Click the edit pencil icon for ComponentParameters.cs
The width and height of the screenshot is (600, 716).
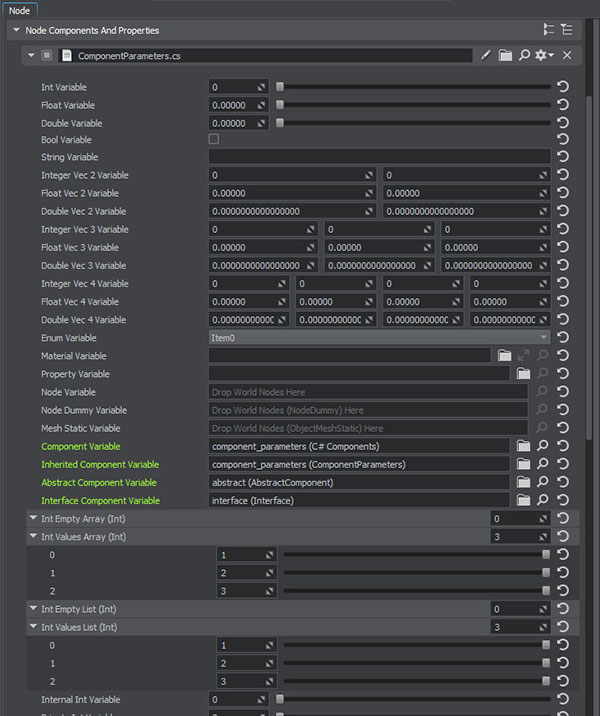(x=486, y=55)
